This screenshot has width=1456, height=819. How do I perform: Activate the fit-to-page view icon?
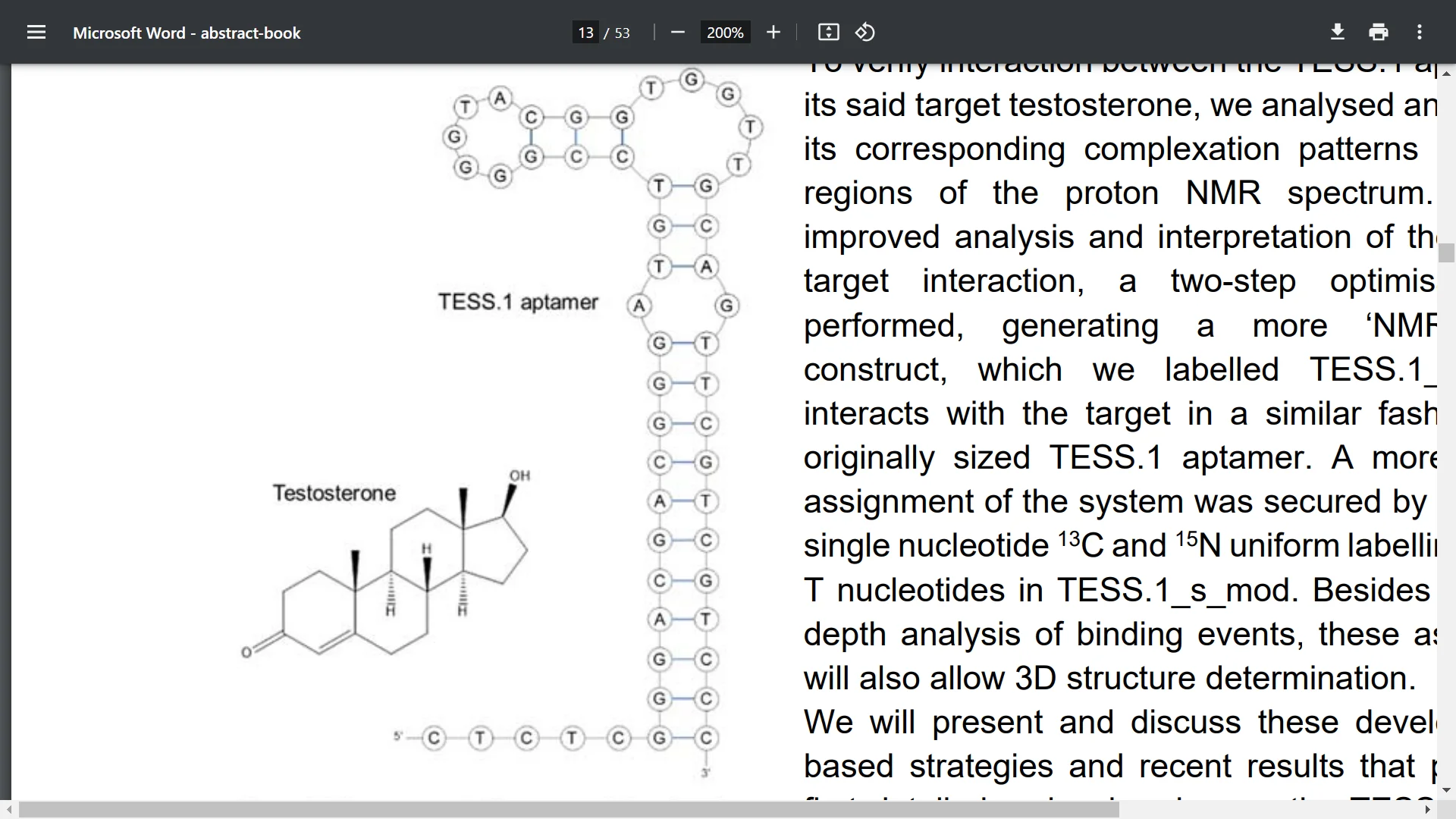coord(829,33)
